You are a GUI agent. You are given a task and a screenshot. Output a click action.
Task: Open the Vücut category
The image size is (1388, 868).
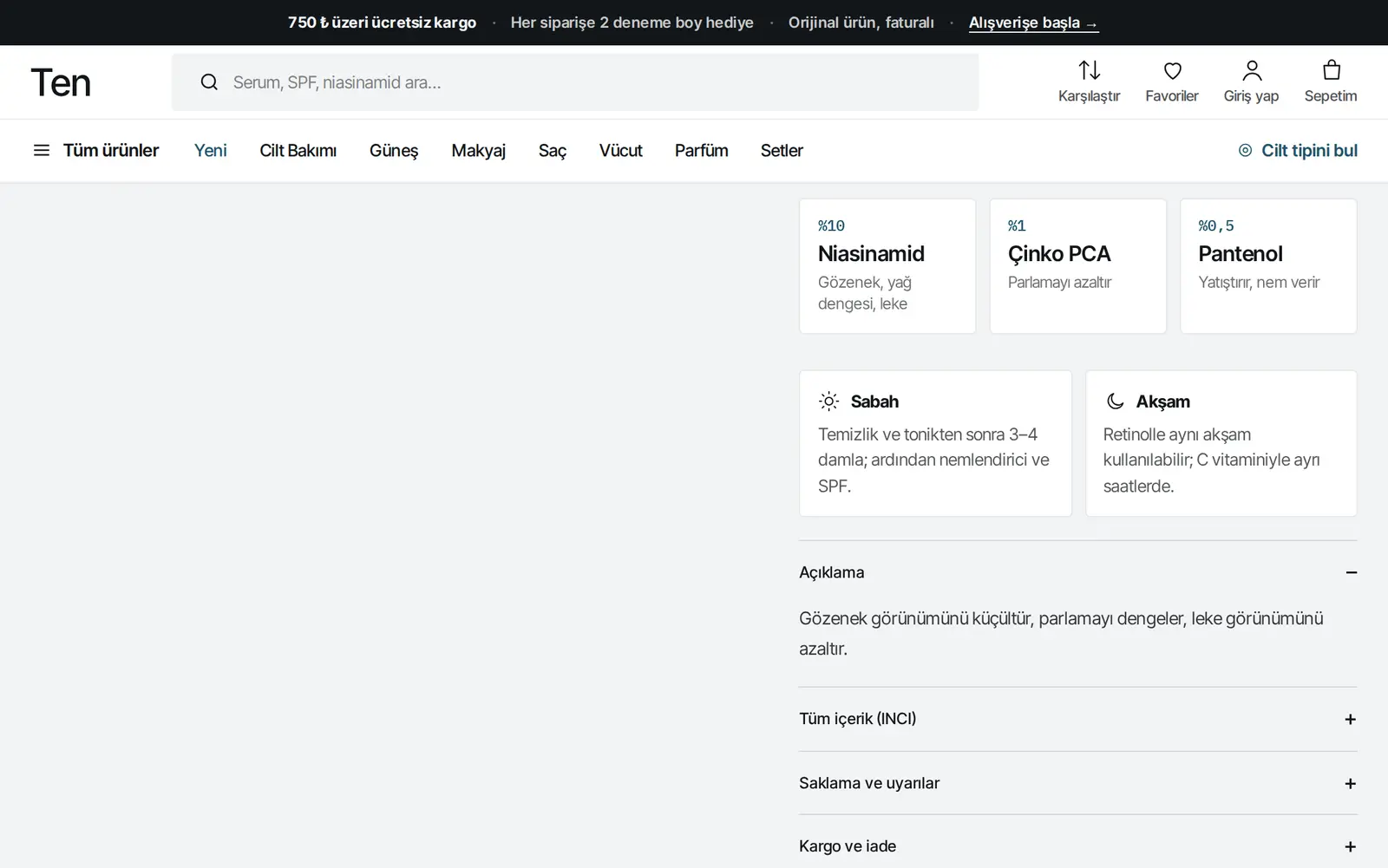coord(621,151)
